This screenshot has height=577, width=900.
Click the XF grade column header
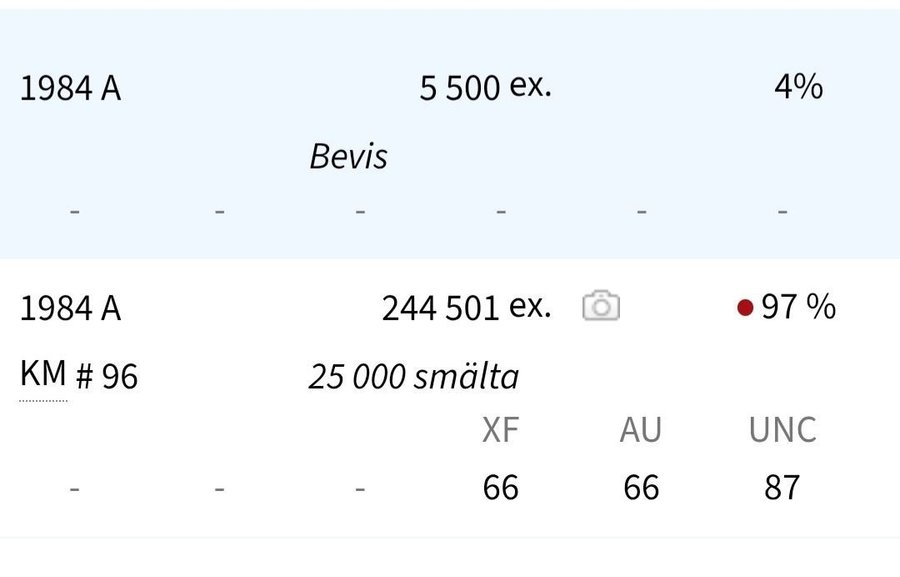[x=500, y=430]
